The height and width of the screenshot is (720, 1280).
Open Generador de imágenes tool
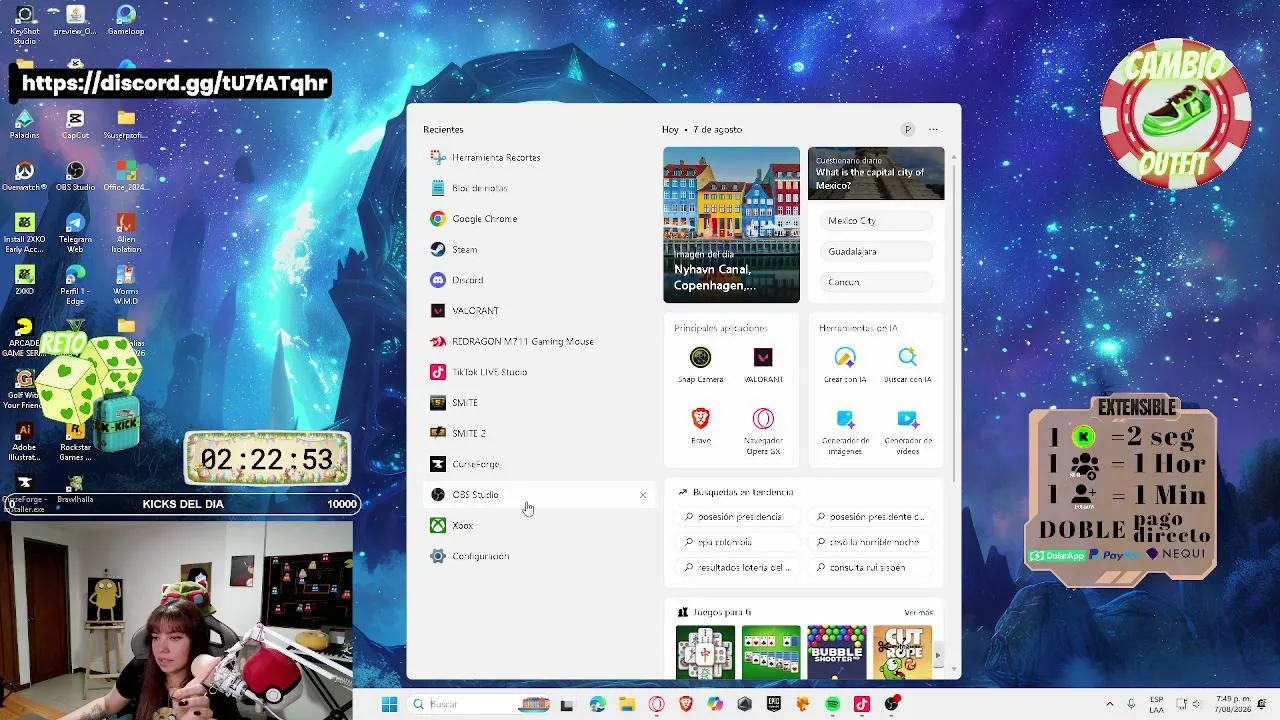tap(845, 431)
